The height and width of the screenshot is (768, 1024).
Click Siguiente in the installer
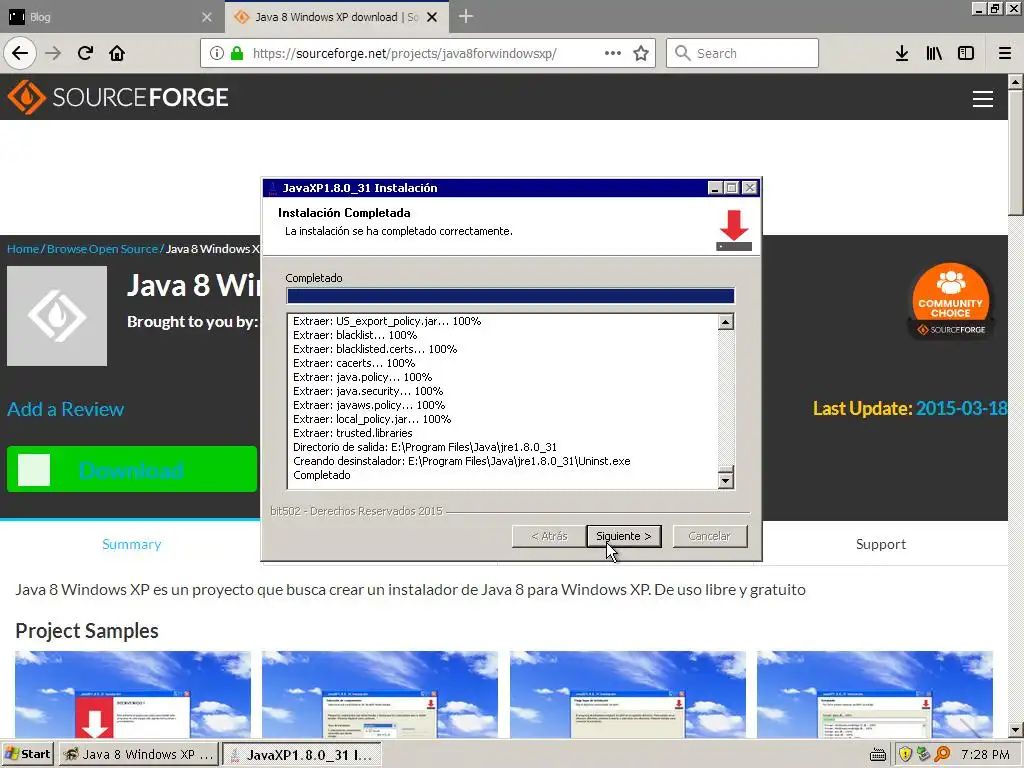624,536
